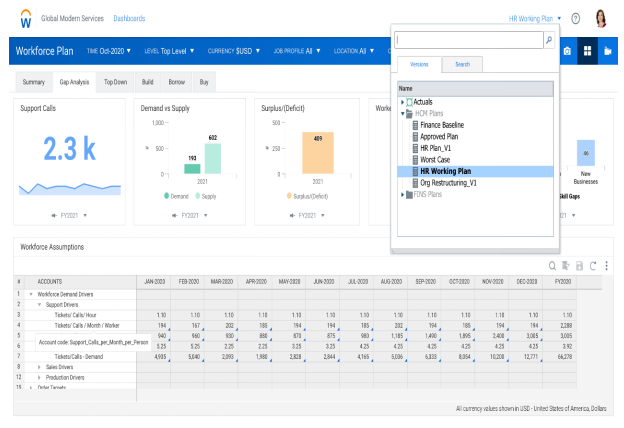This screenshot has width=624, height=428.
Task: Switch to the Summary tab
Action: click(33, 82)
